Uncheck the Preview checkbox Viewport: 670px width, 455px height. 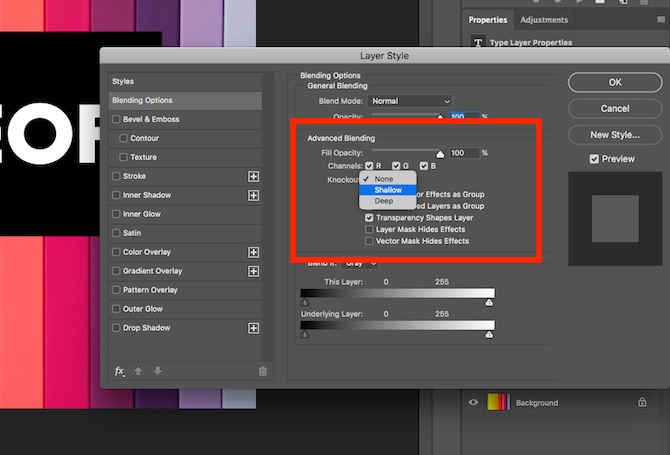click(594, 159)
